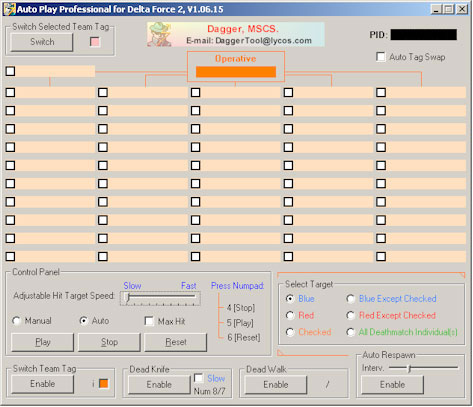The width and height of the screenshot is (473, 407).
Task: Click Enable in the Auto Respawn group
Action: [393, 385]
